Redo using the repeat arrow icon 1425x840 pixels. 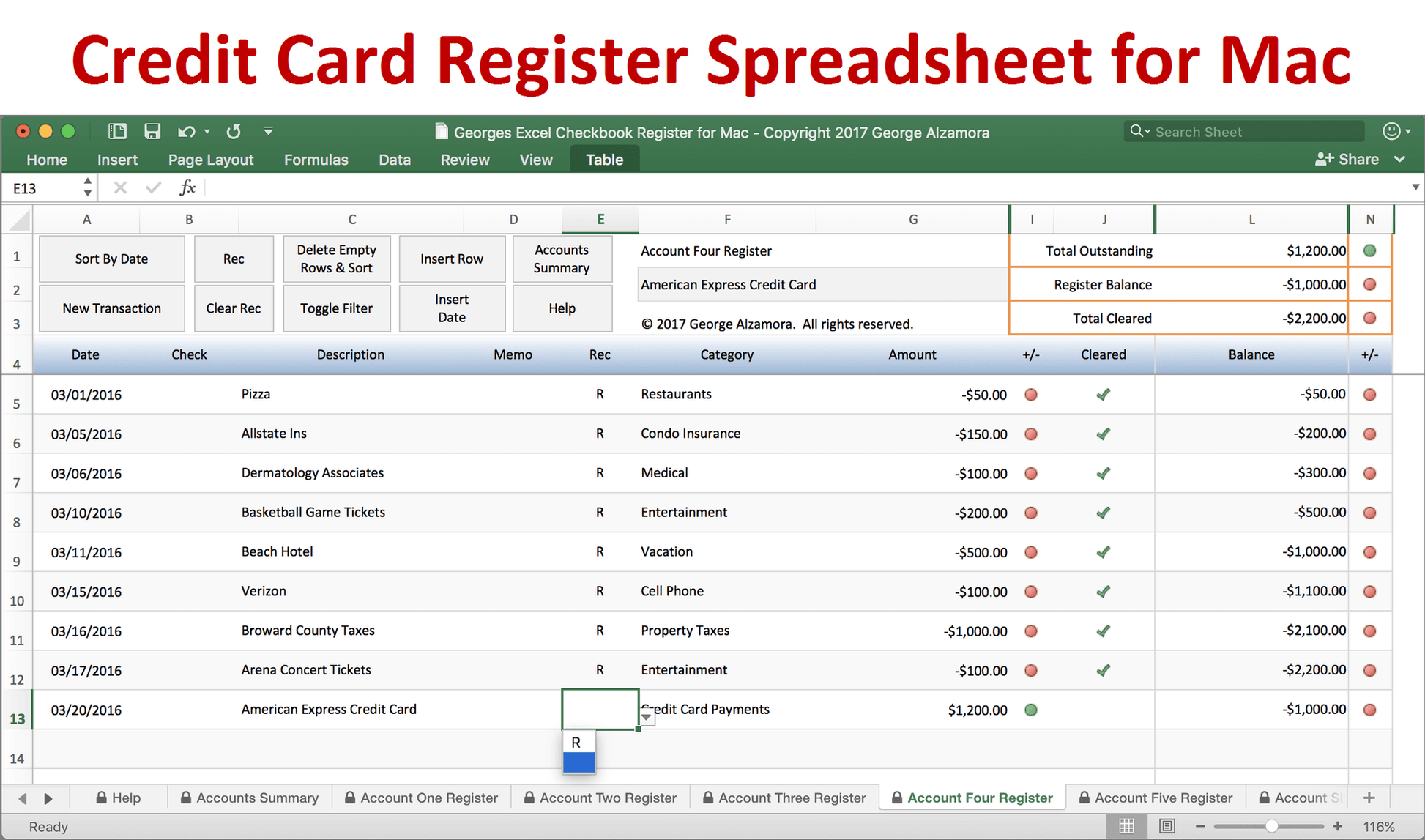(x=233, y=132)
